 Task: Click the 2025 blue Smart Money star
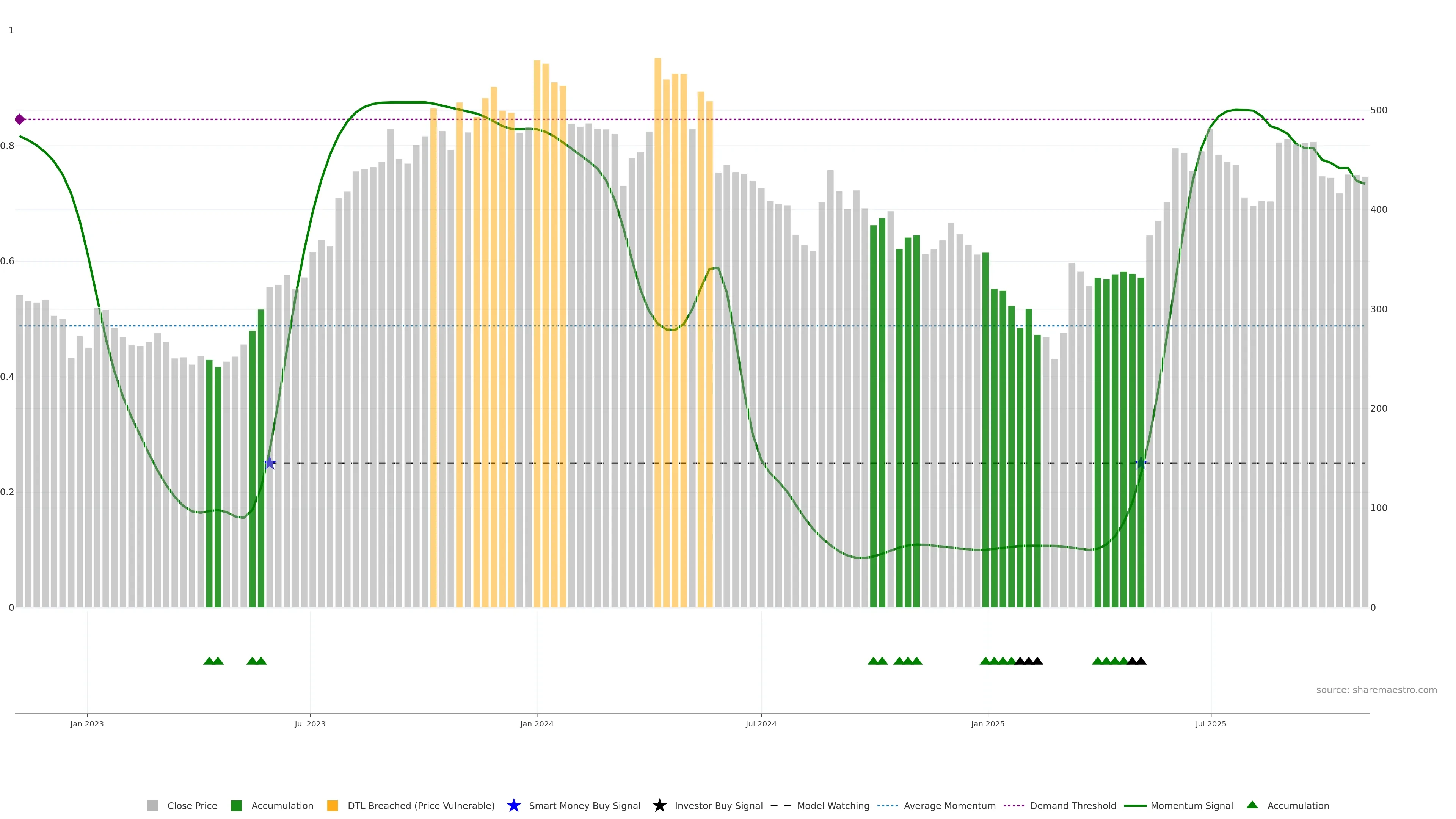coord(1141,463)
